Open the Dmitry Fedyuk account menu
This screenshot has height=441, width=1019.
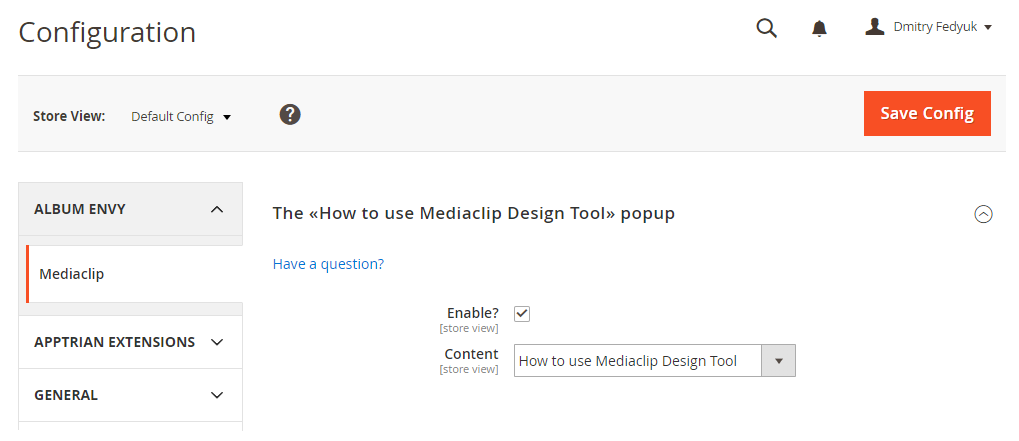[939, 27]
